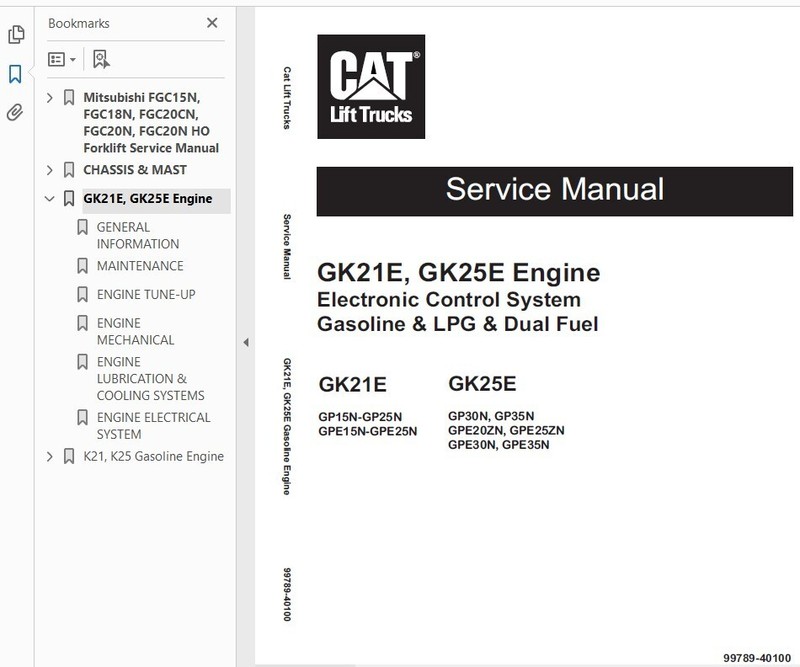The width and height of the screenshot is (800, 667).
Task: Click the 'GPE15N-GPE25N' model text
Action: coord(368,431)
